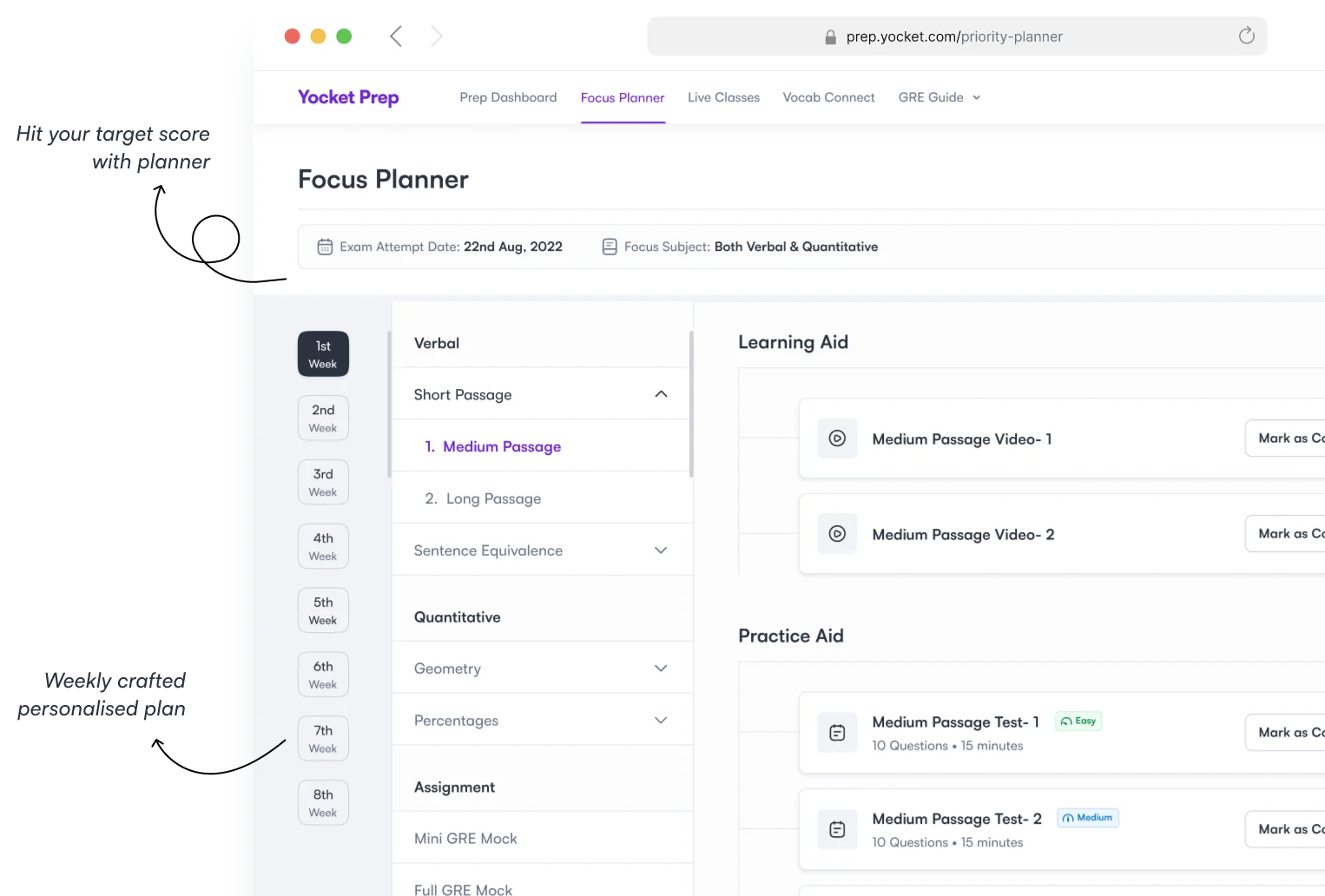
Task: Switch to the Focus Planner tab
Action: pyautogui.click(x=623, y=97)
